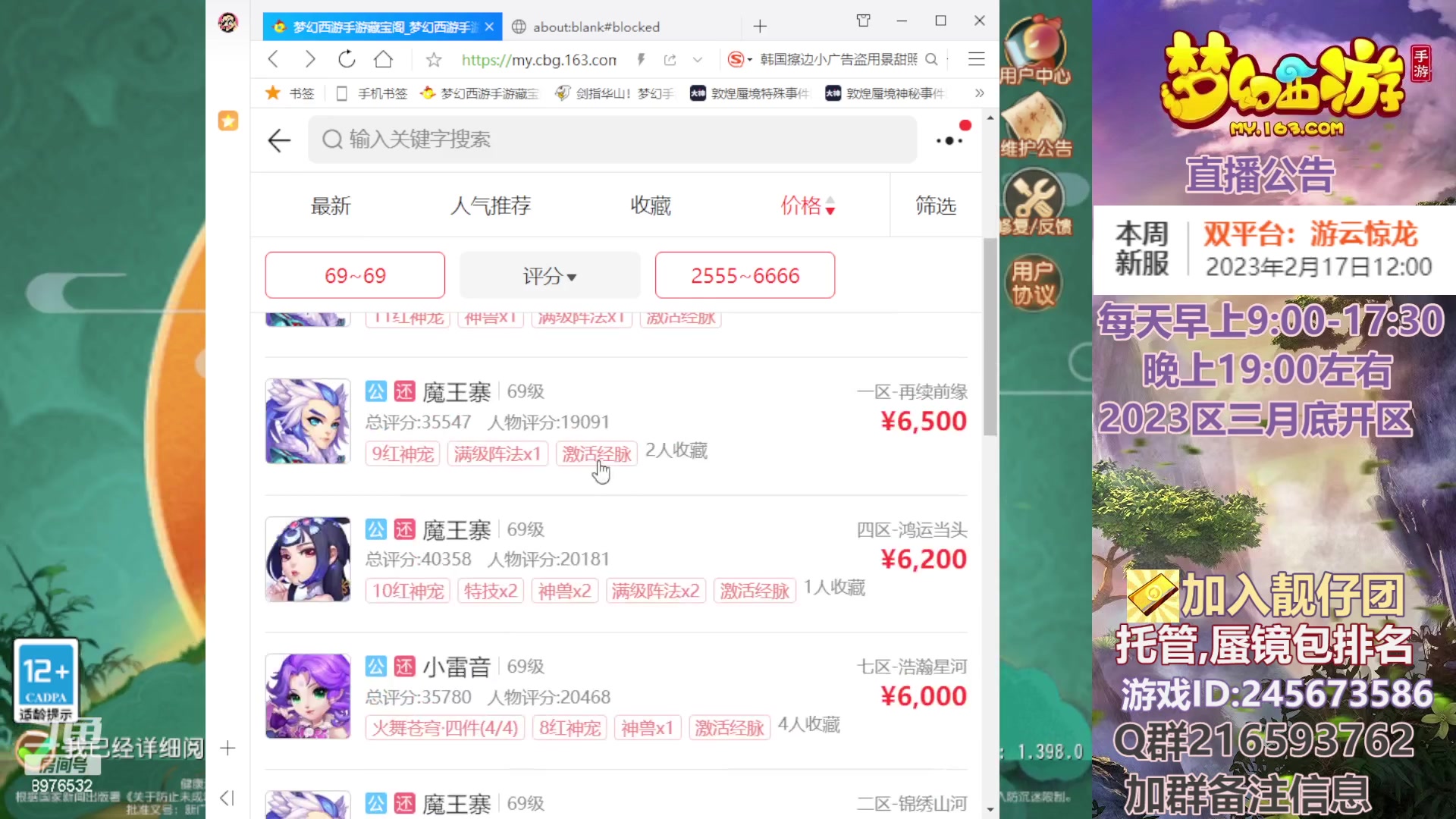This screenshot has width=1456, height=819.
Task: Click the skin/wardrobe icon in title bar
Action: [x=863, y=20]
